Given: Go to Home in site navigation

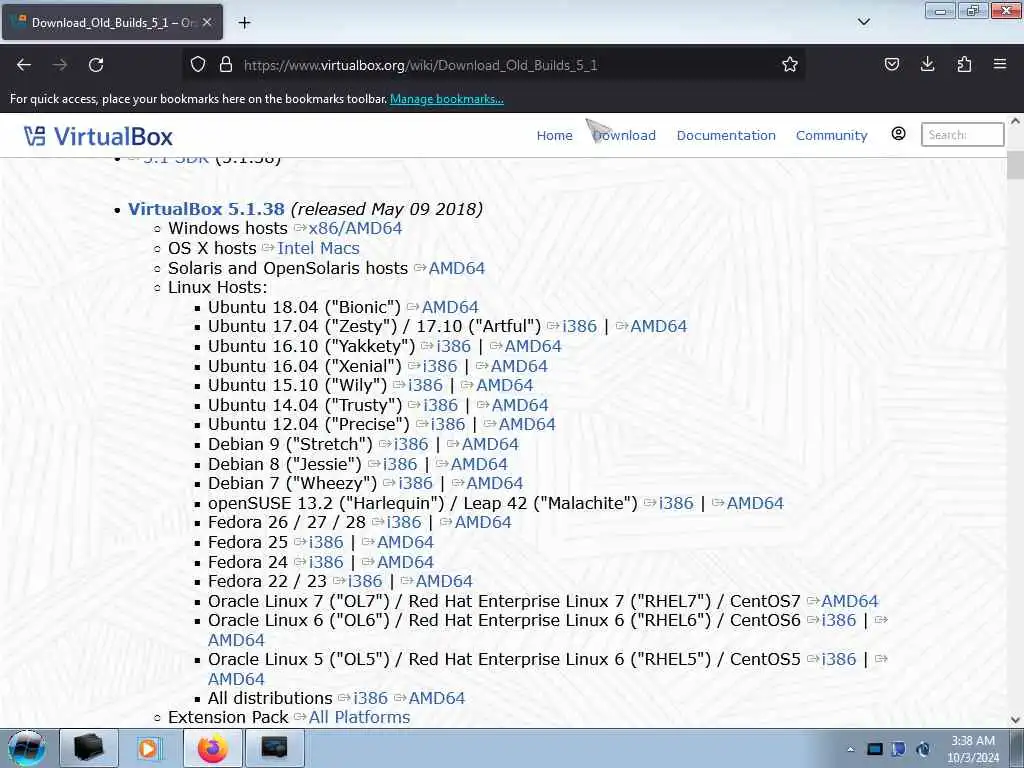Looking at the screenshot, I should pos(554,135).
